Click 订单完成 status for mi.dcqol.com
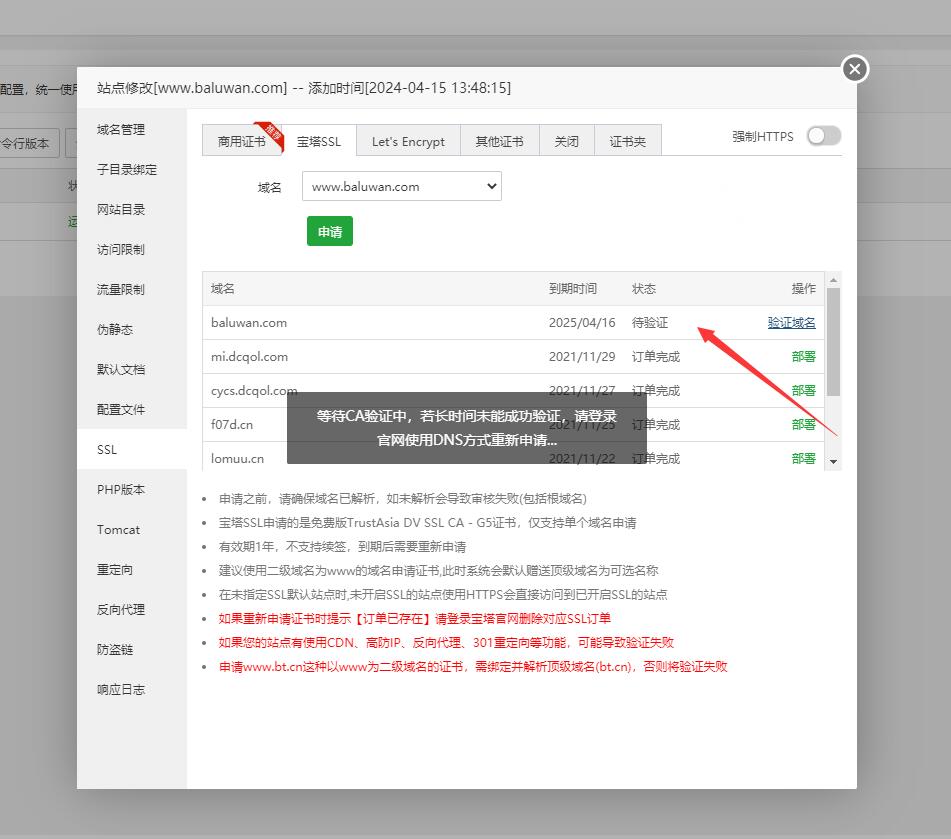This screenshot has width=951, height=839. (656, 357)
